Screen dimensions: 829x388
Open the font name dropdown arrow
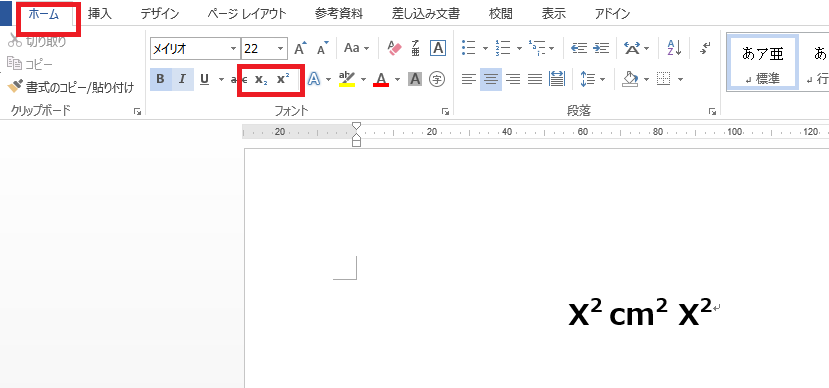234,49
